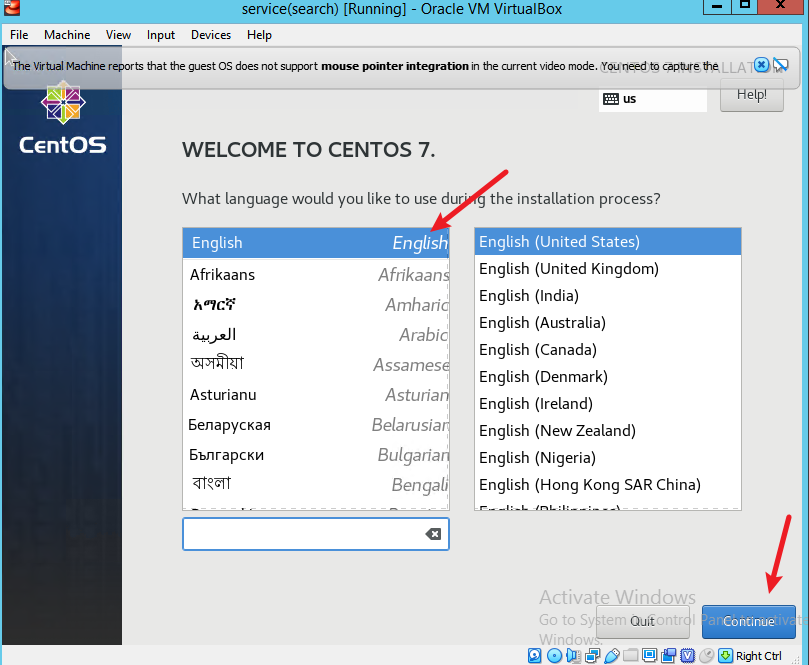Click the Quit button
The height and width of the screenshot is (665, 809).
coord(642,621)
